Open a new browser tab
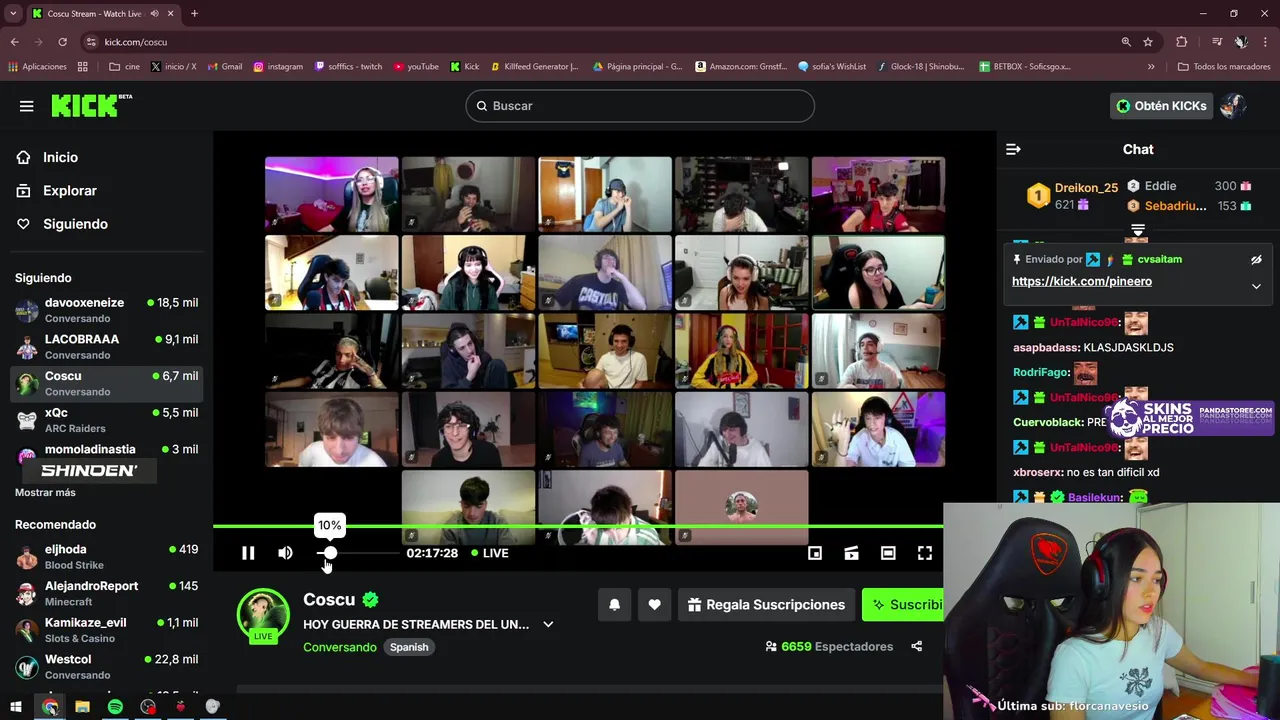Viewport: 1280px width, 720px height. click(x=194, y=14)
